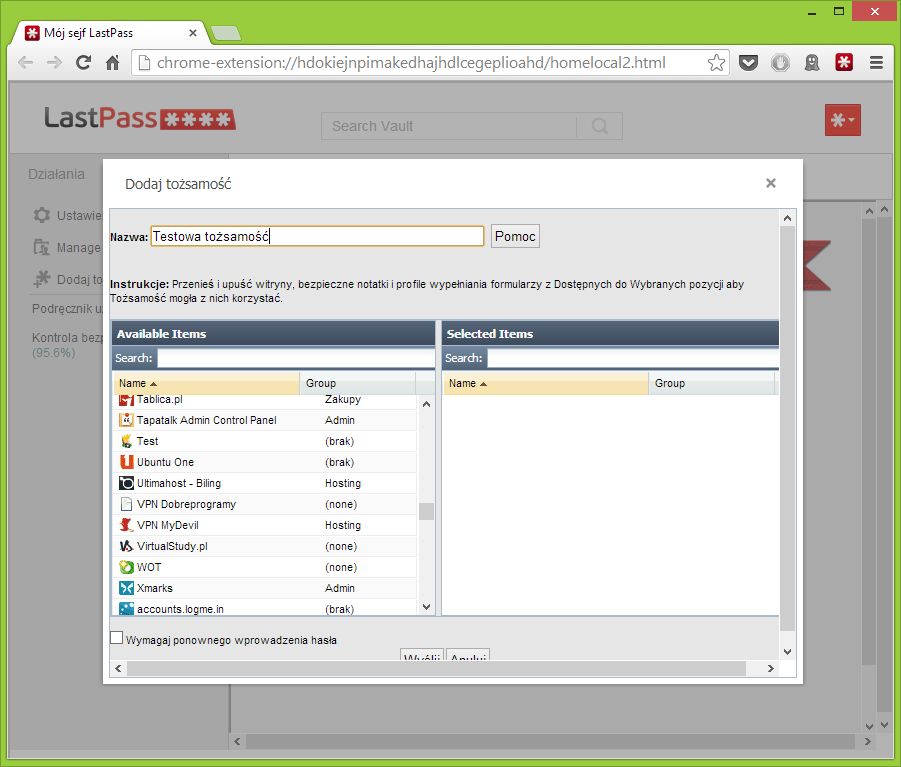Click Selected Items search field
This screenshot has width=901, height=767.
click(x=633, y=358)
